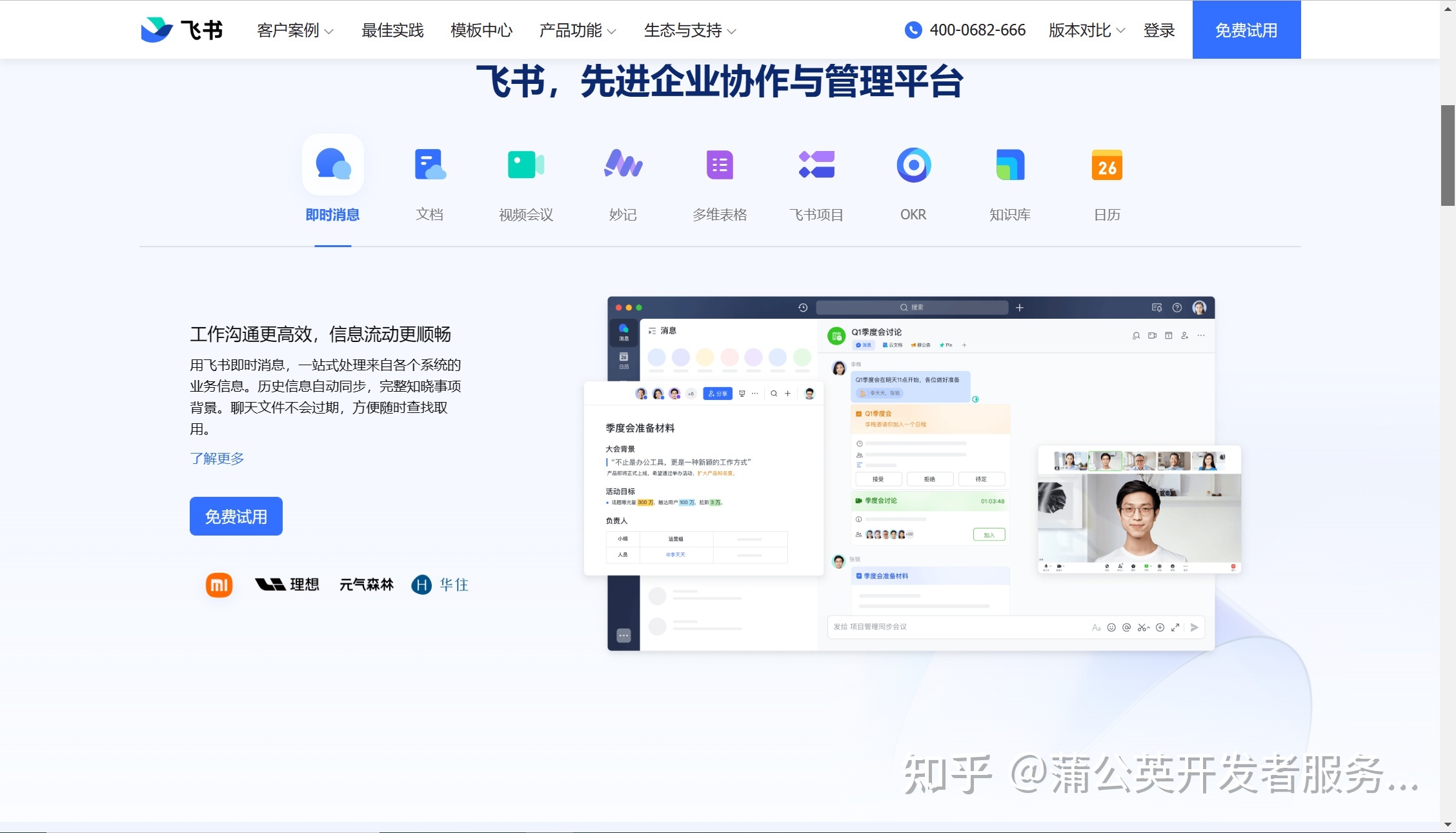Click the 待定 button in invite card
The height and width of the screenshot is (833, 1456).
pos(981,479)
